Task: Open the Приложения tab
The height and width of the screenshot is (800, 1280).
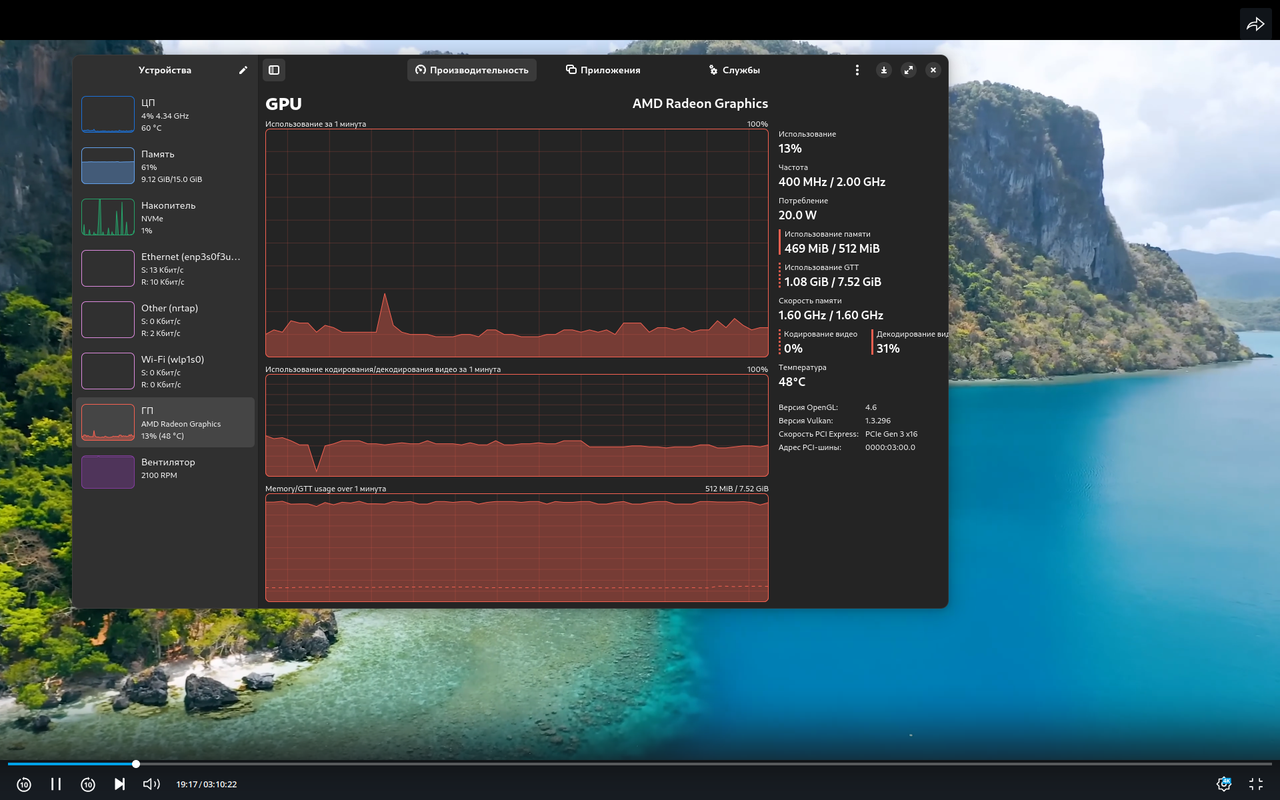Action: pos(603,70)
